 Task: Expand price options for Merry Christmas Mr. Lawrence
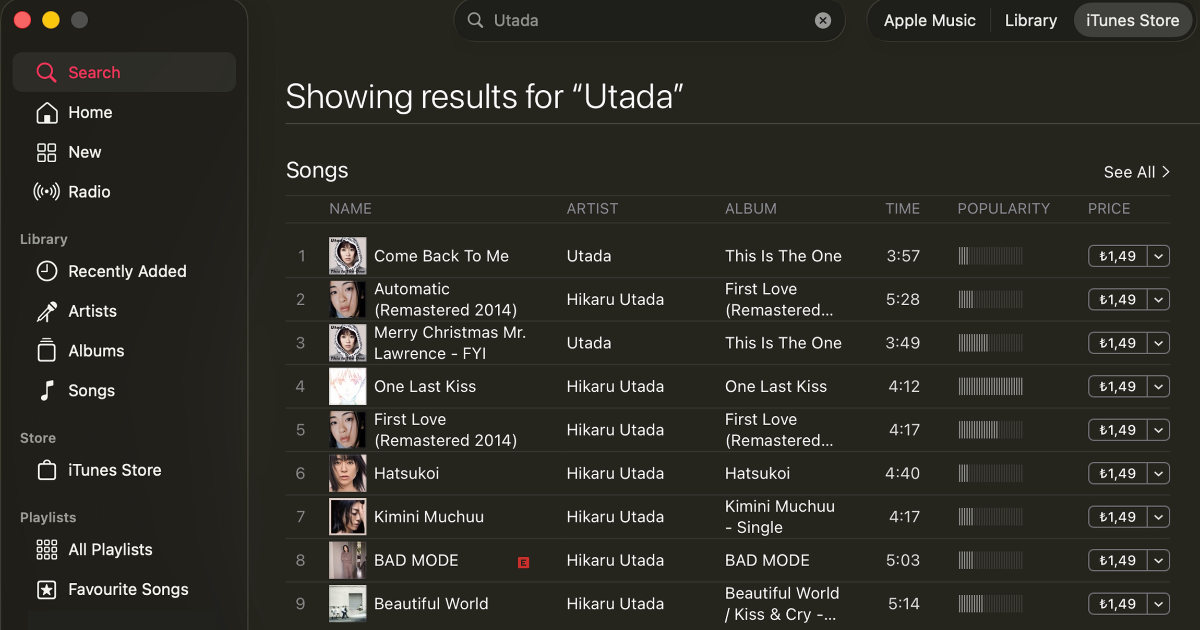click(1158, 343)
